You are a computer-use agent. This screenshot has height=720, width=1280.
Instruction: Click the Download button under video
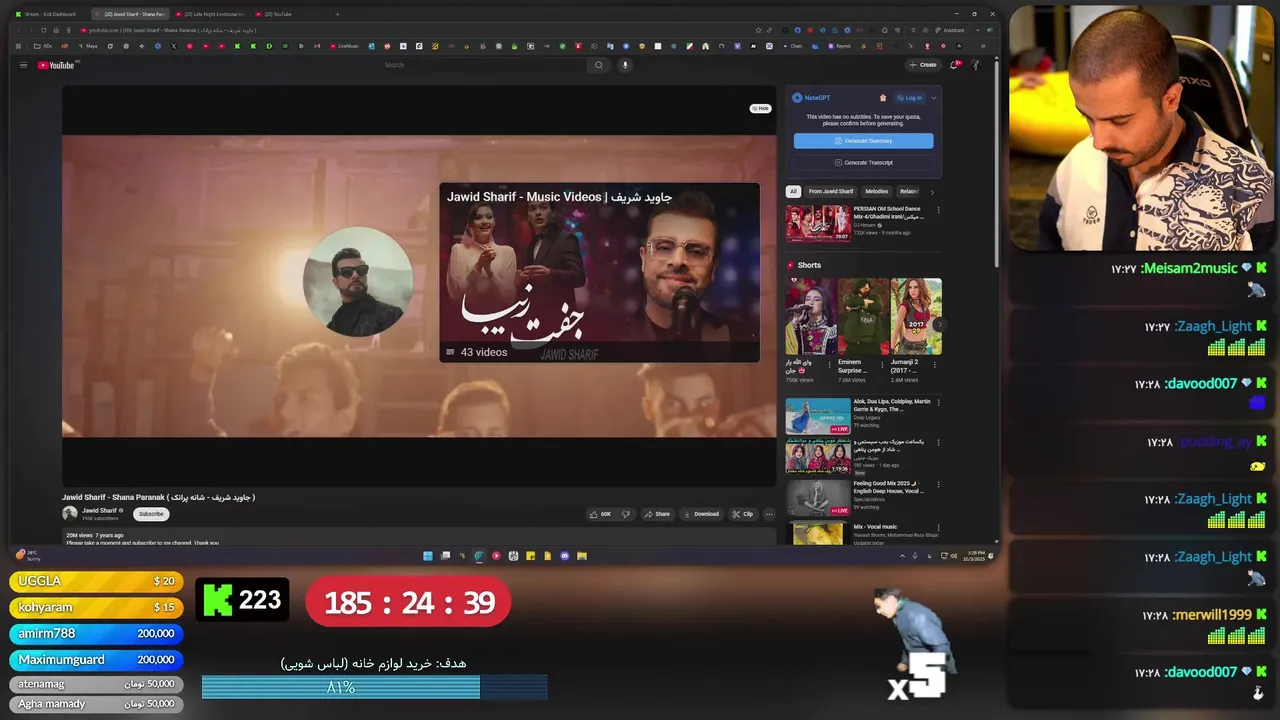point(700,514)
